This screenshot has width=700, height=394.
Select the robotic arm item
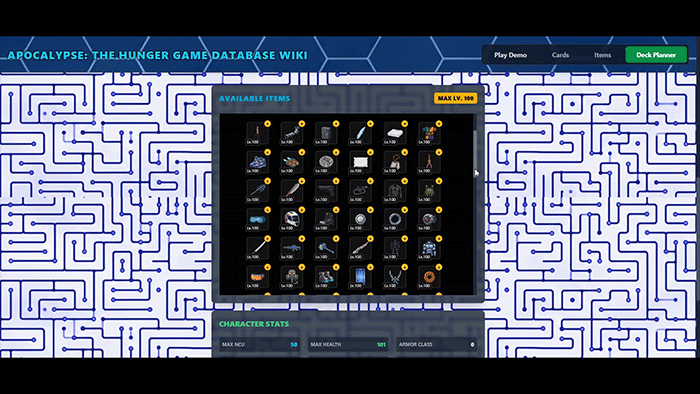(x=292, y=133)
